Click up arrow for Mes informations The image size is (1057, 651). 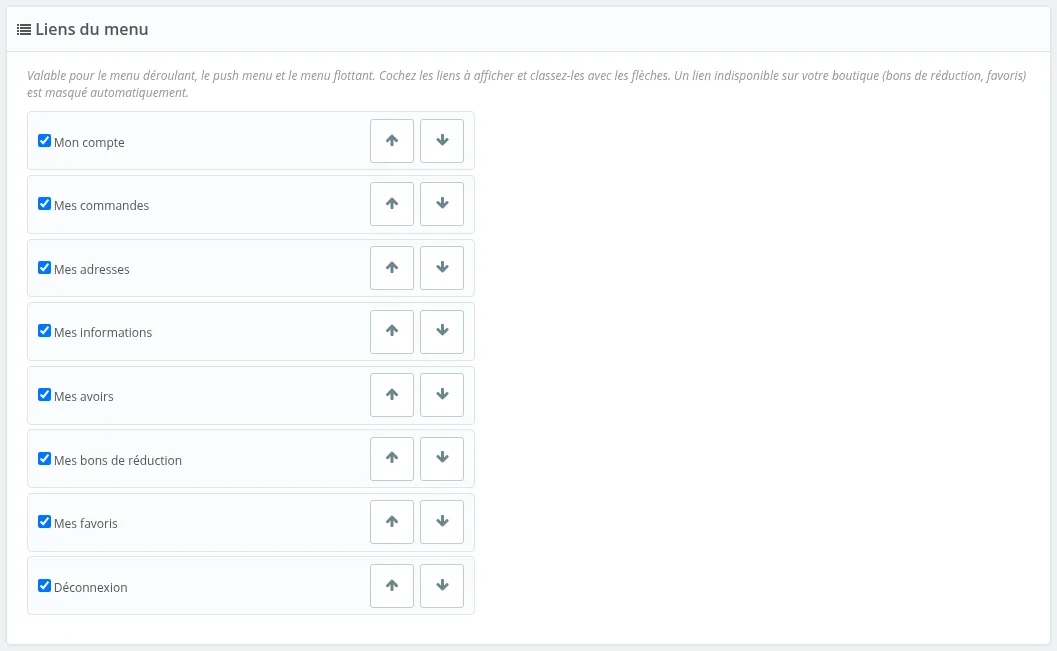click(x=392, y=332)
